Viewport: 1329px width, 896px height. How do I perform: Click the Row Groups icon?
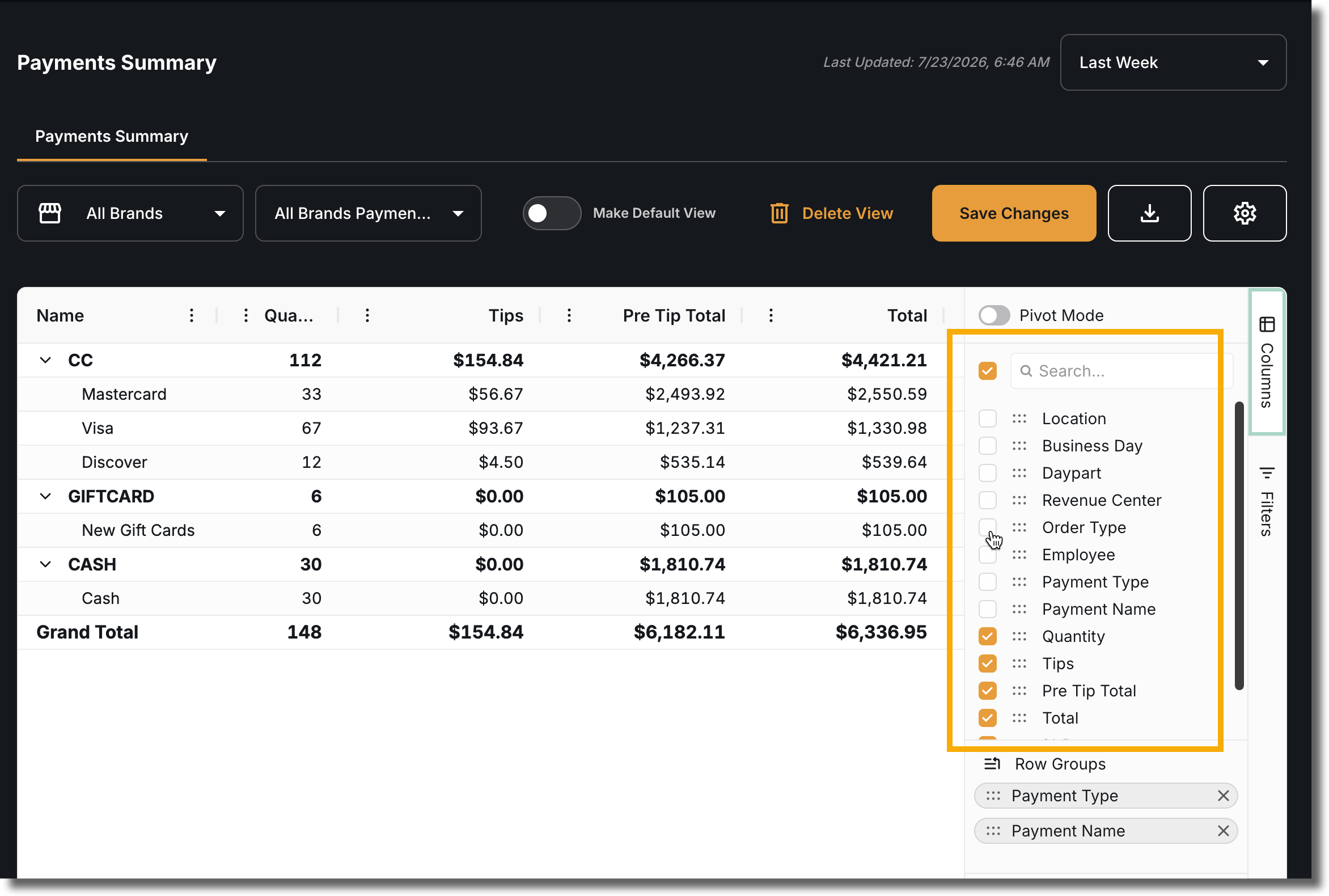pos(992,764)
